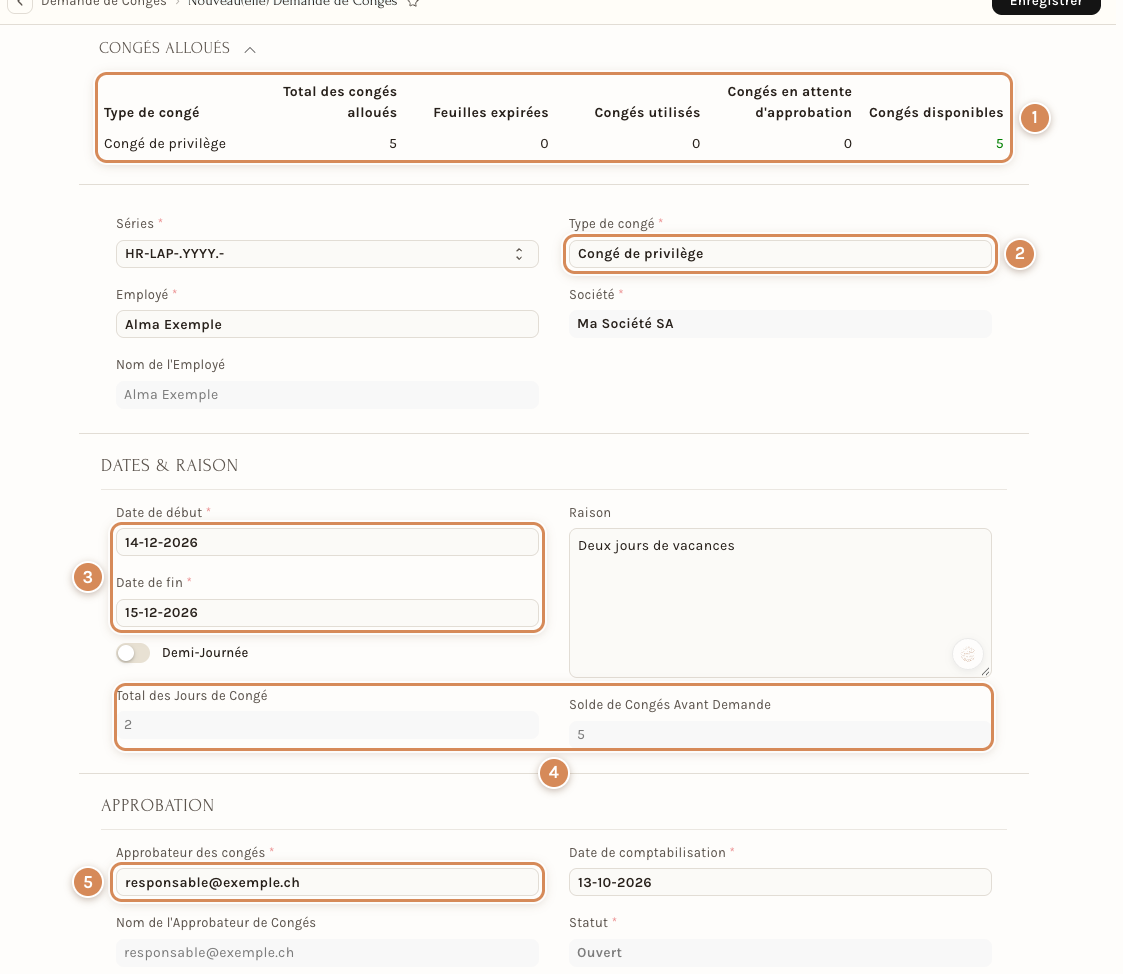Click the Feuilles expirées column header
The width and height of the screenshot is (1123, 974).
point(491,112)
